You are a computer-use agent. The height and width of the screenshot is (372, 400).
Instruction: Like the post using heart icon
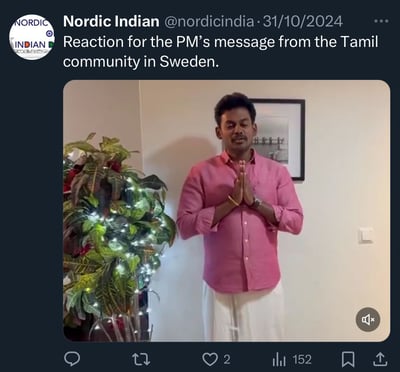210,359
